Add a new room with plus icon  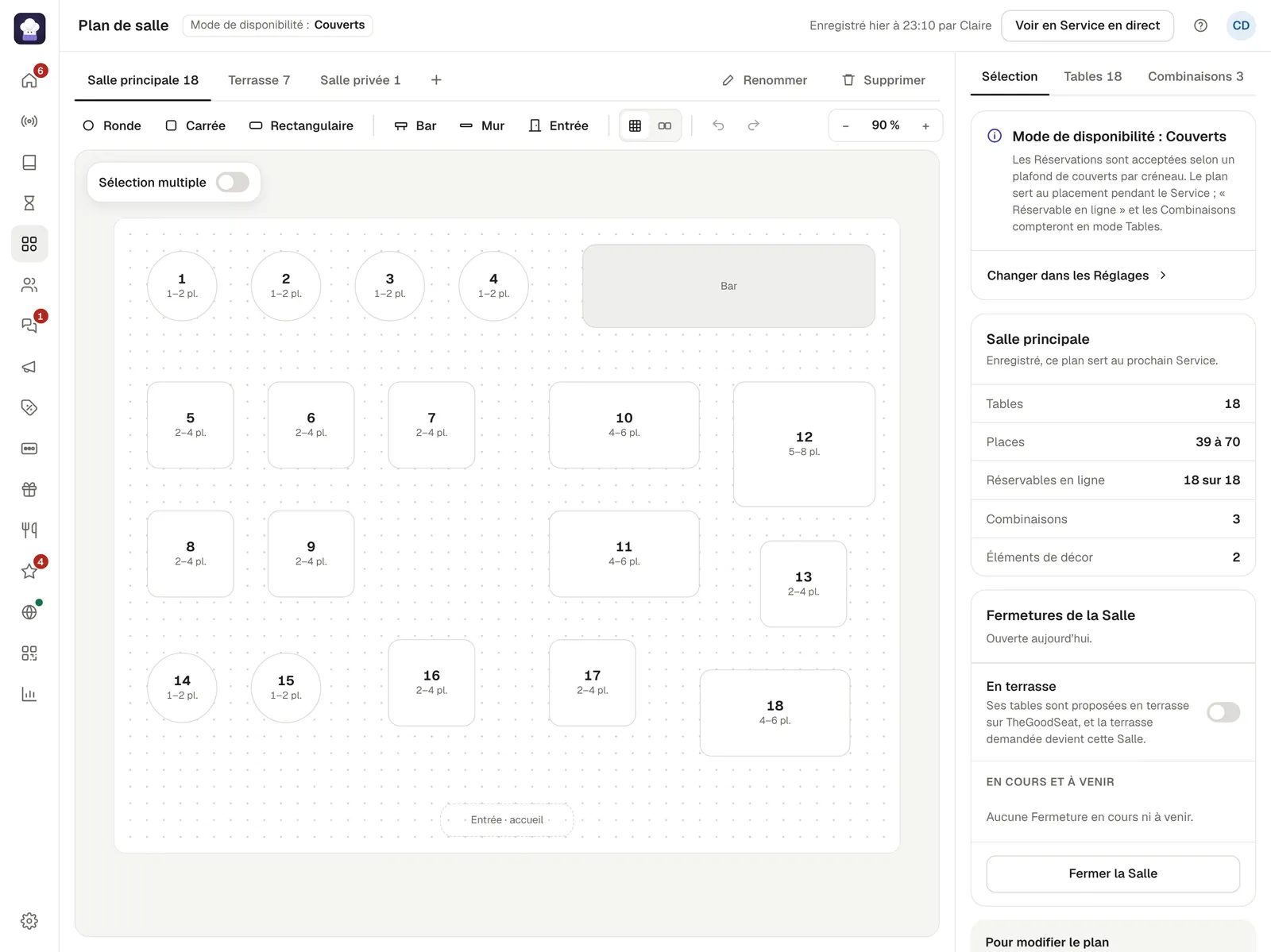click(436, 80)
